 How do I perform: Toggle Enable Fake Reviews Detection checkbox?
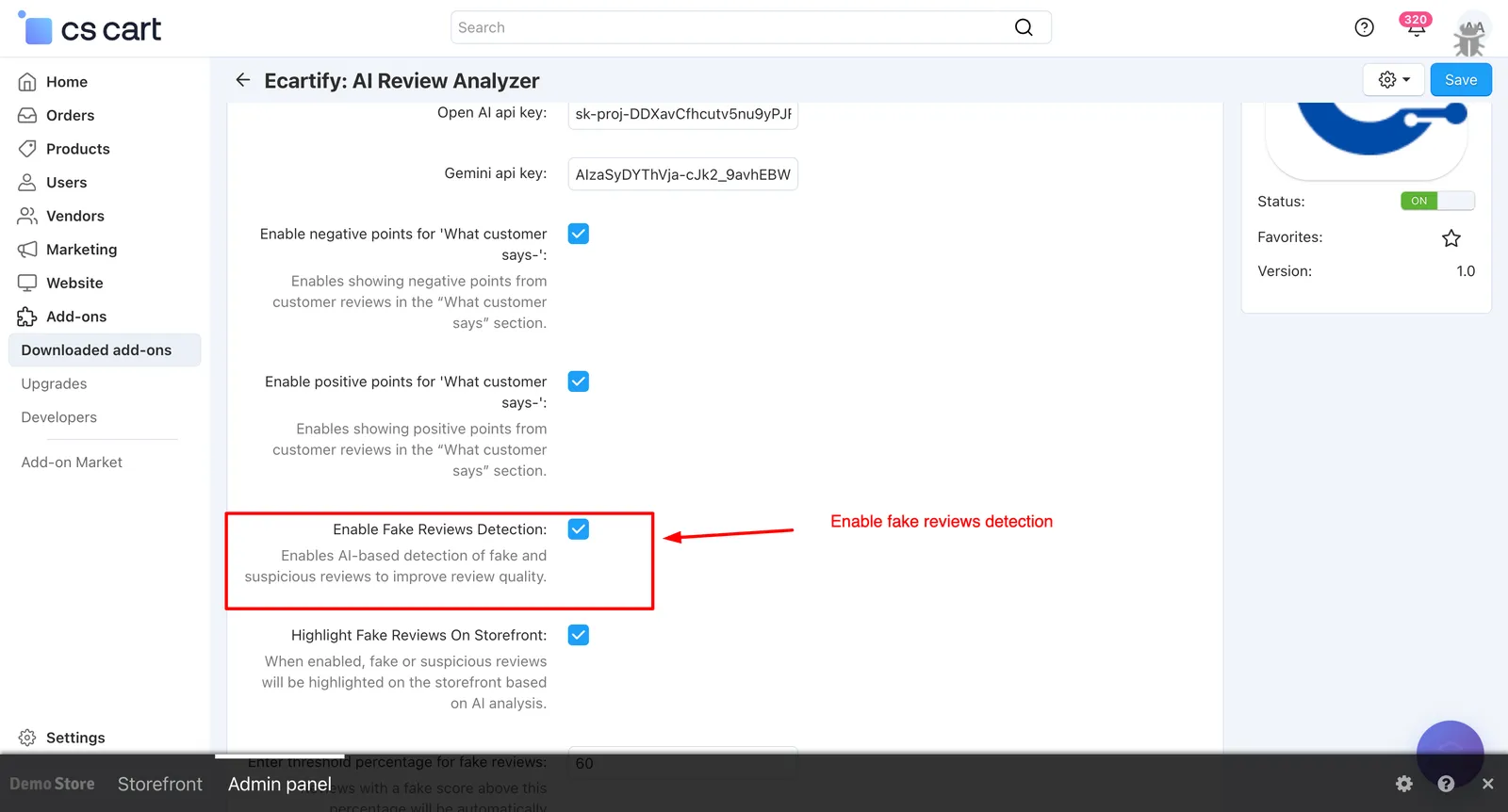(x=579, y=529)
